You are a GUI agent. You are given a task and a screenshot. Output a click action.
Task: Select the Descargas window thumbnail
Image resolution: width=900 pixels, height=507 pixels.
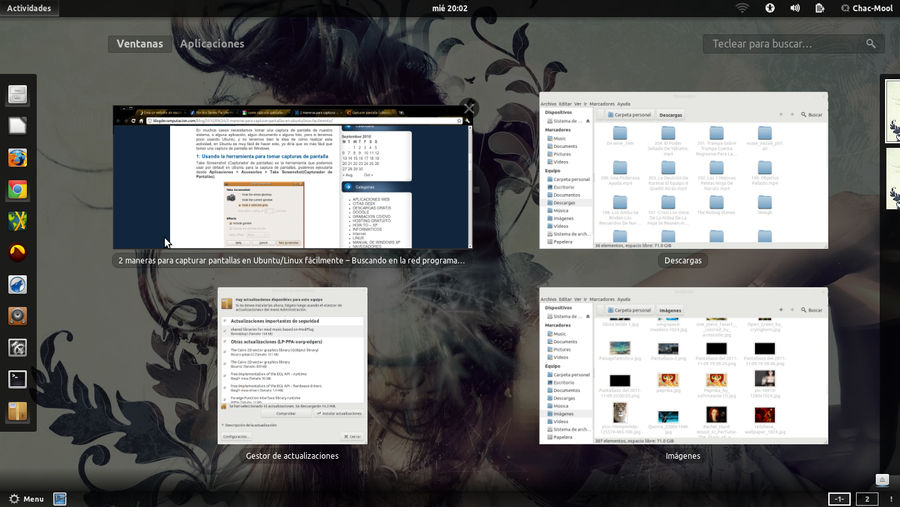point(683,171)
